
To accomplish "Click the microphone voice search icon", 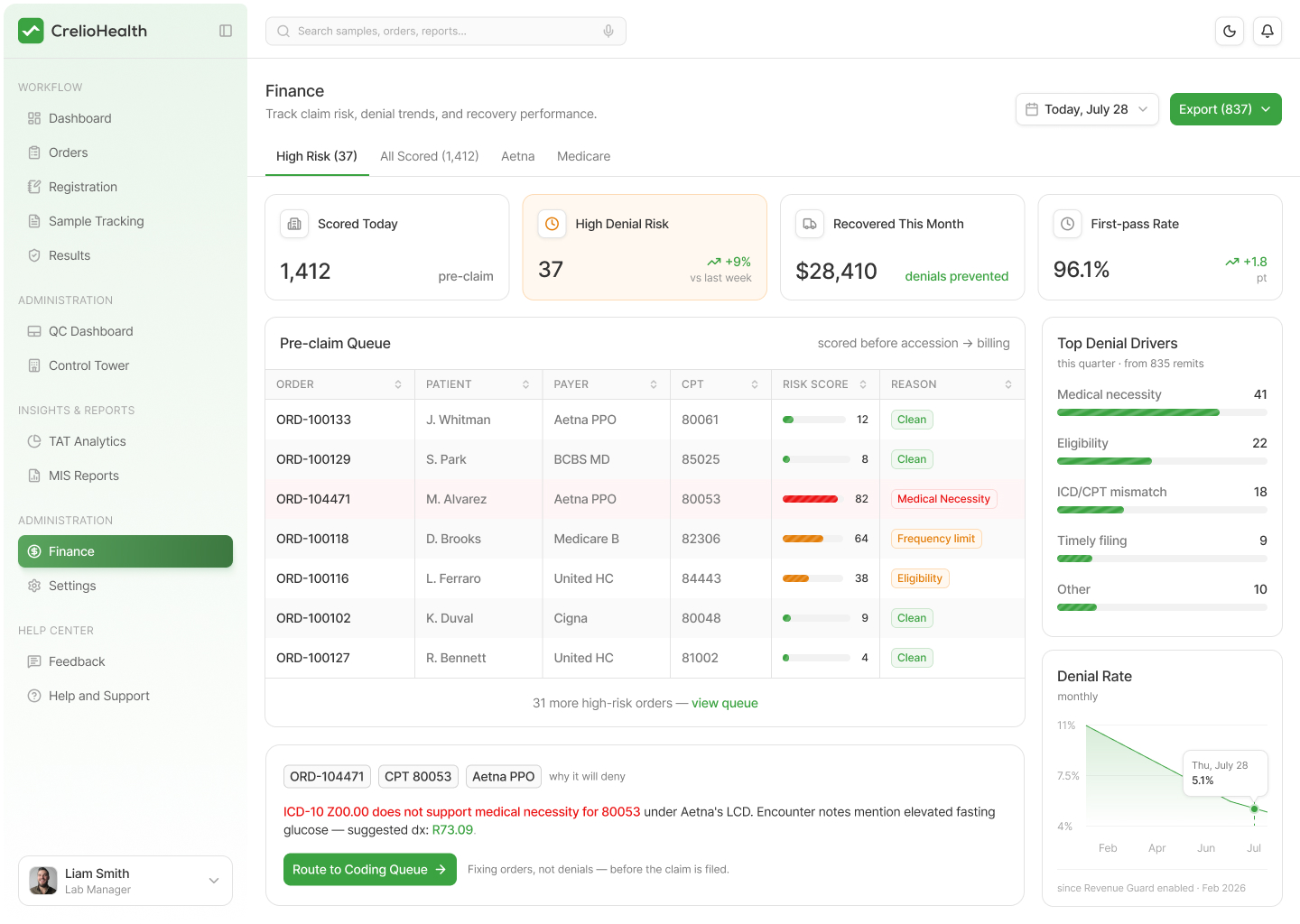I will 608,31.
